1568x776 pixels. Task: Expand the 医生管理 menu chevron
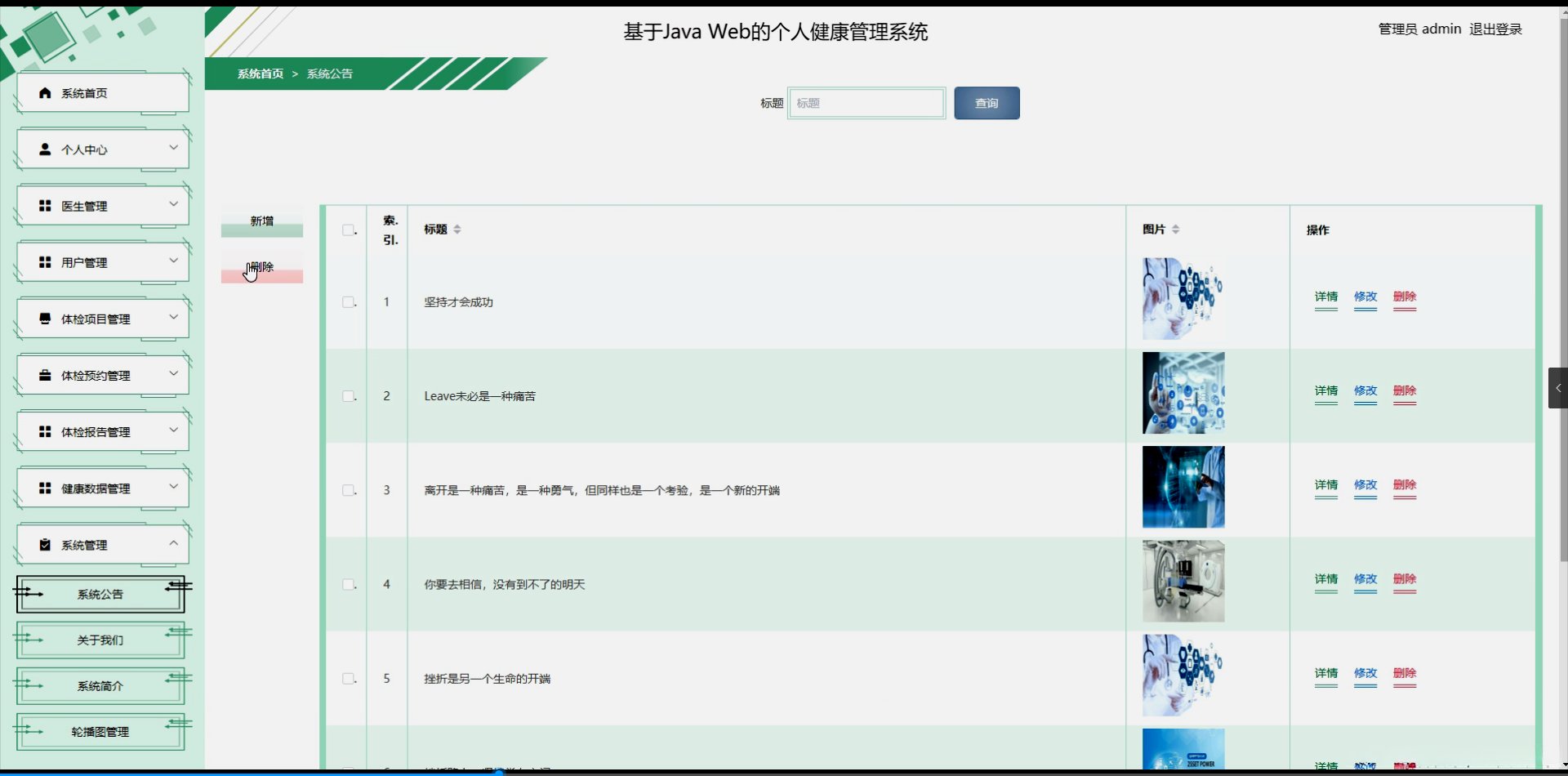pos(173,204)
